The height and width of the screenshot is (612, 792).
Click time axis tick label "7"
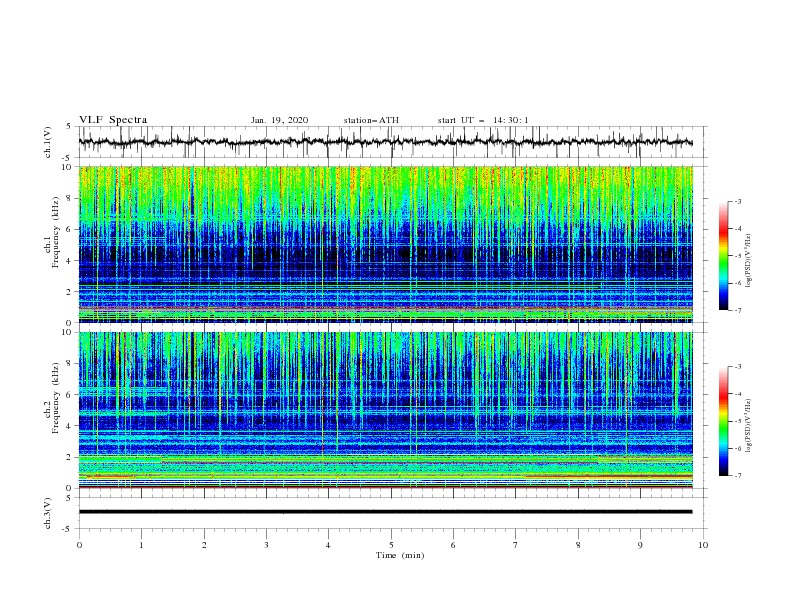[x=516, y=545]
